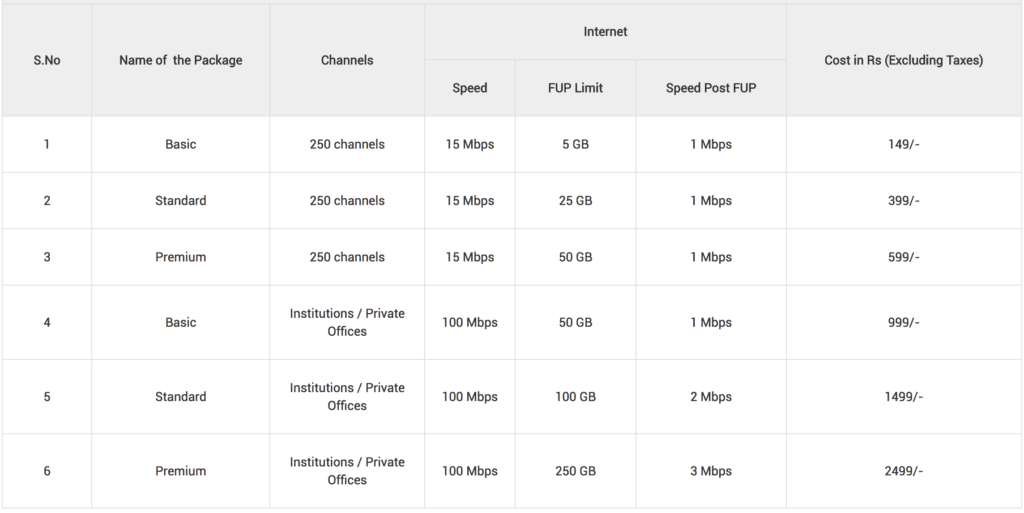Click the 'Speed Post FUP' sub-header
Screen dimensions: 1024x513
pyautogui.click(x=711, y=88)
